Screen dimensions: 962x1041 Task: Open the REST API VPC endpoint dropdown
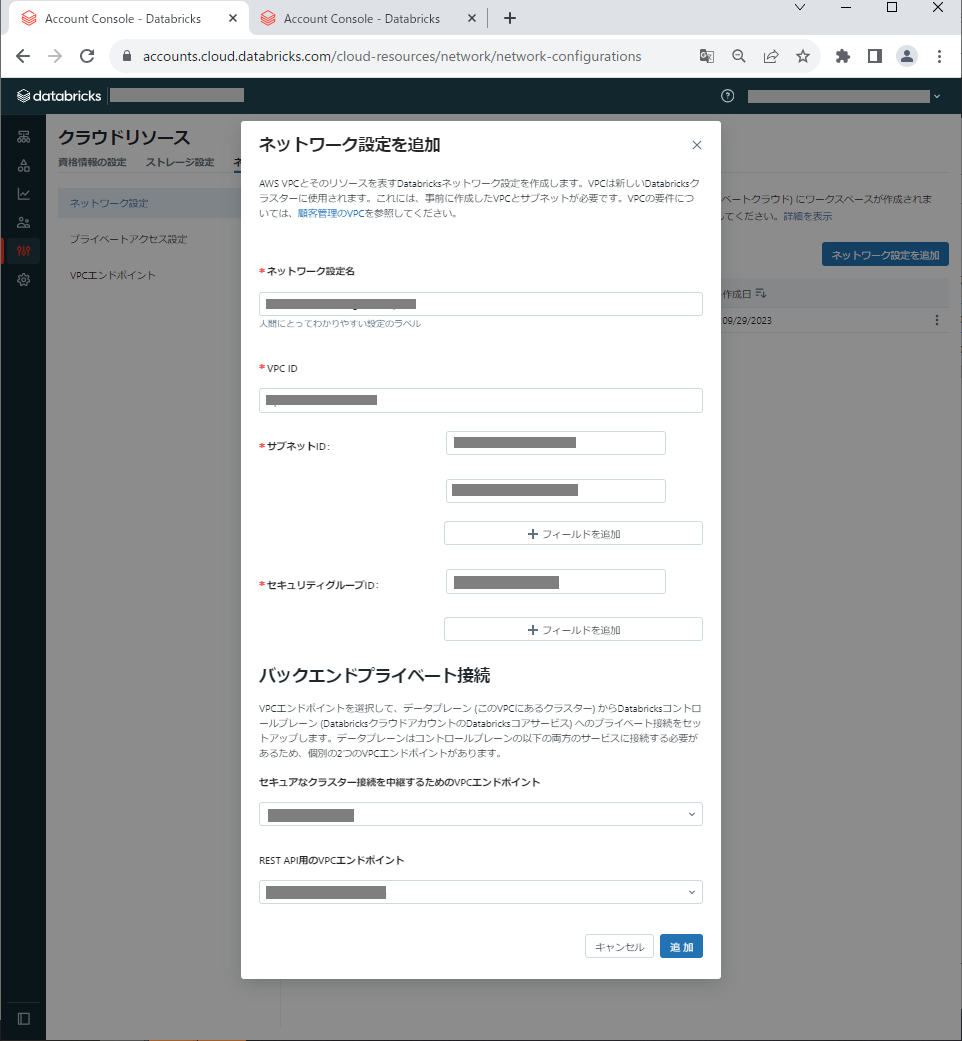click(x=480, y=891)
